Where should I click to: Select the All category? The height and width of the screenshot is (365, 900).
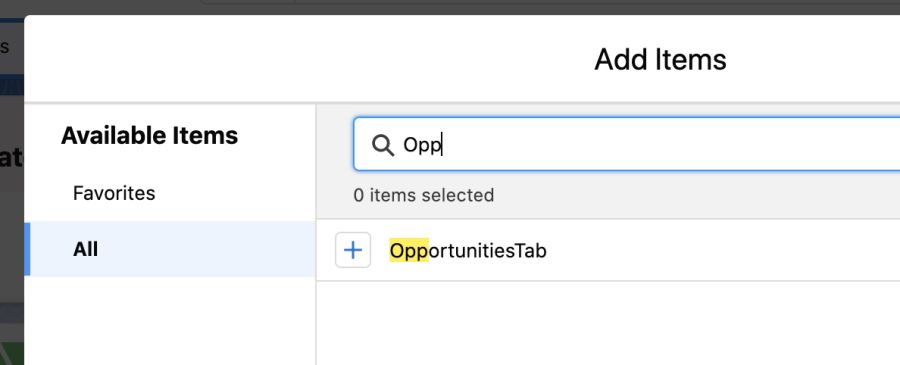(x=170, y=249)
